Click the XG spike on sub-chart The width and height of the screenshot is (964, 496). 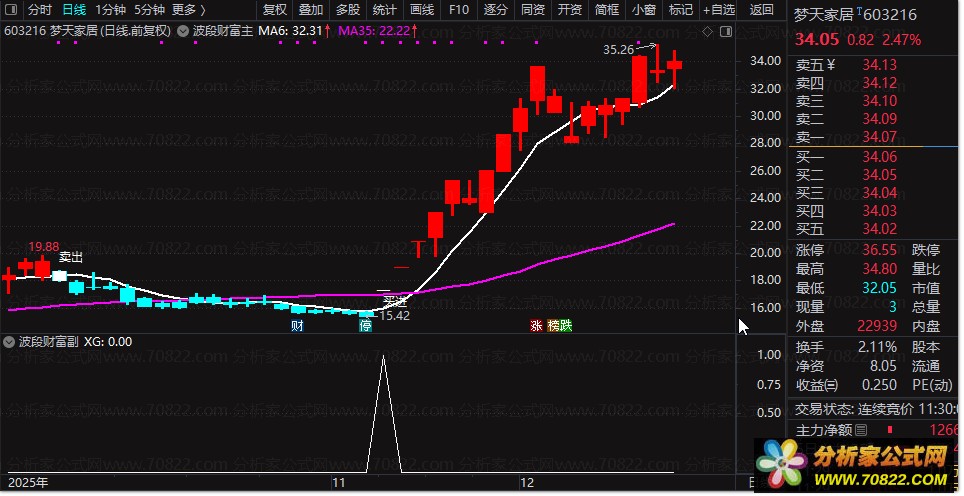(x=384, y=412)
